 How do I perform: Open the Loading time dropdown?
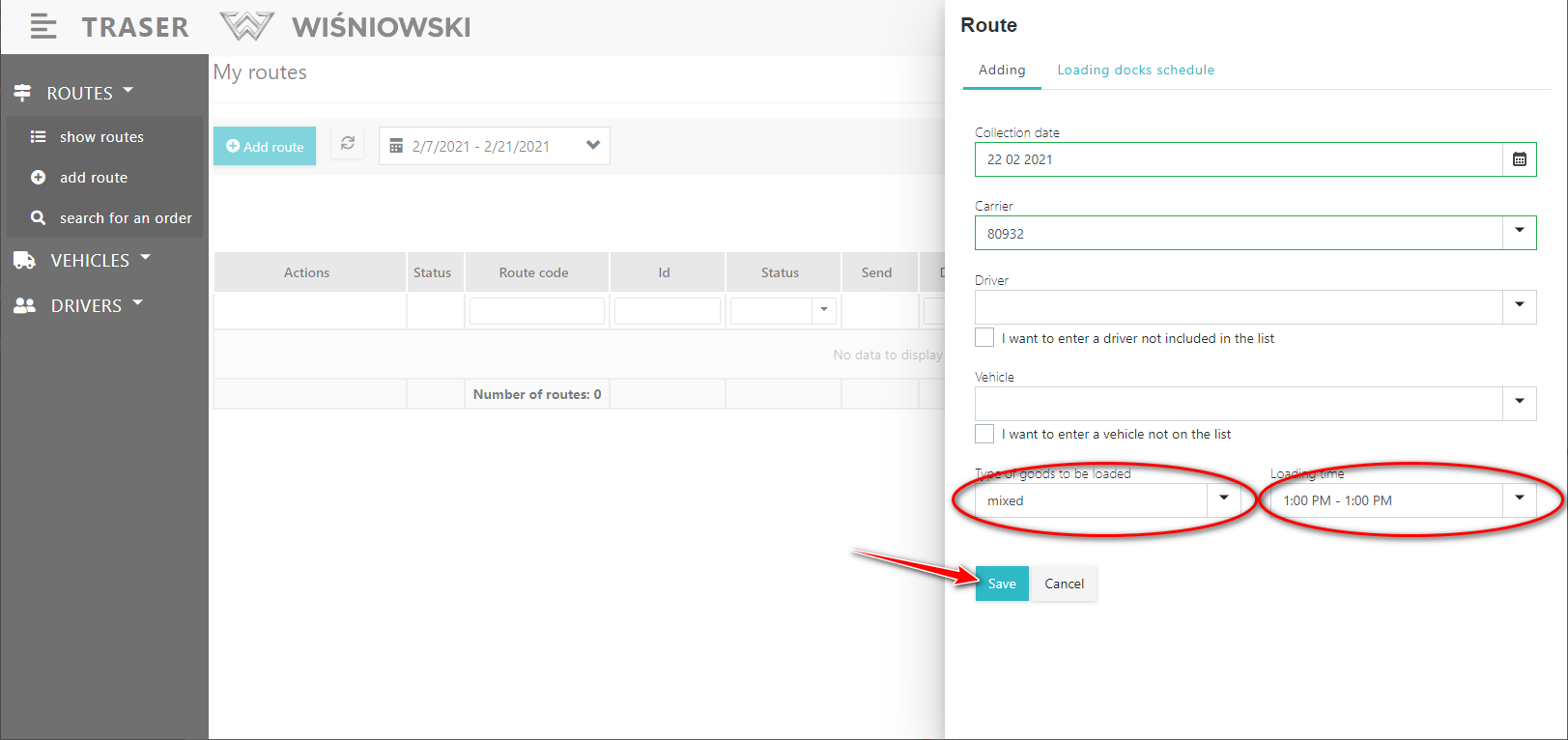(1519, 499)
